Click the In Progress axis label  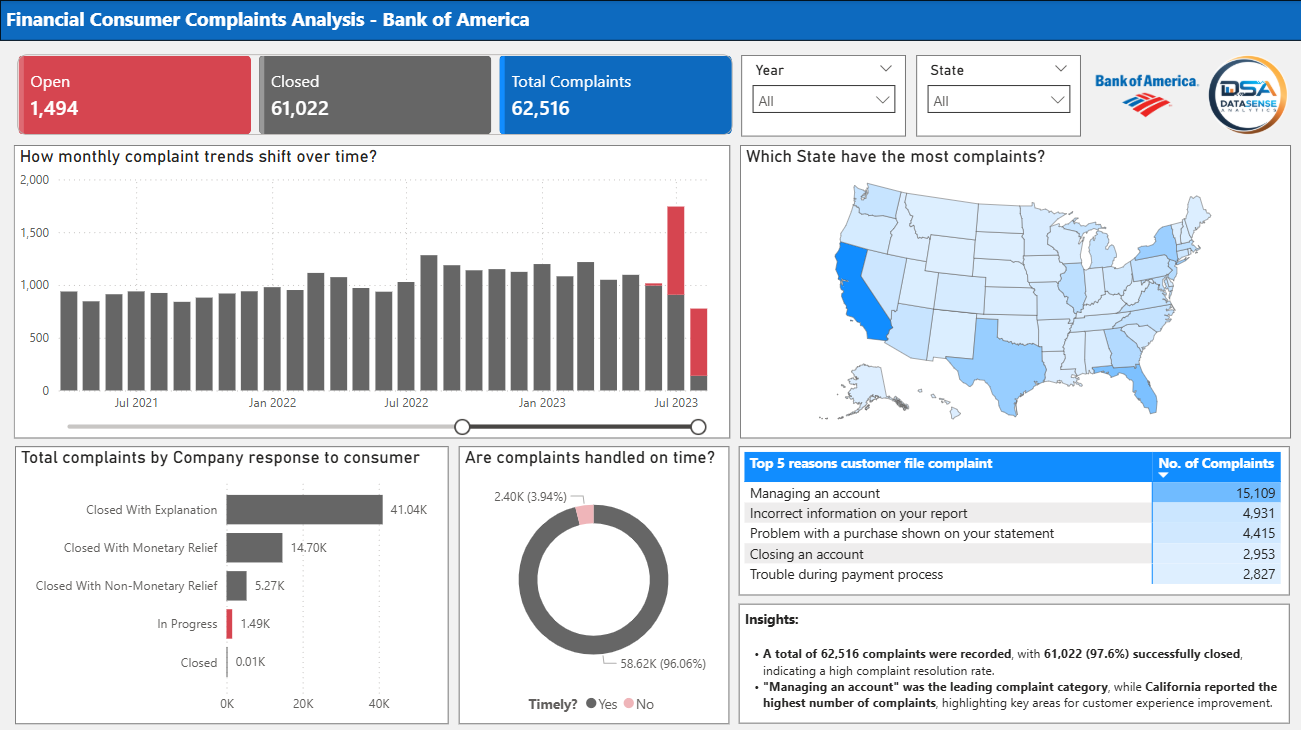coord(187,624)
